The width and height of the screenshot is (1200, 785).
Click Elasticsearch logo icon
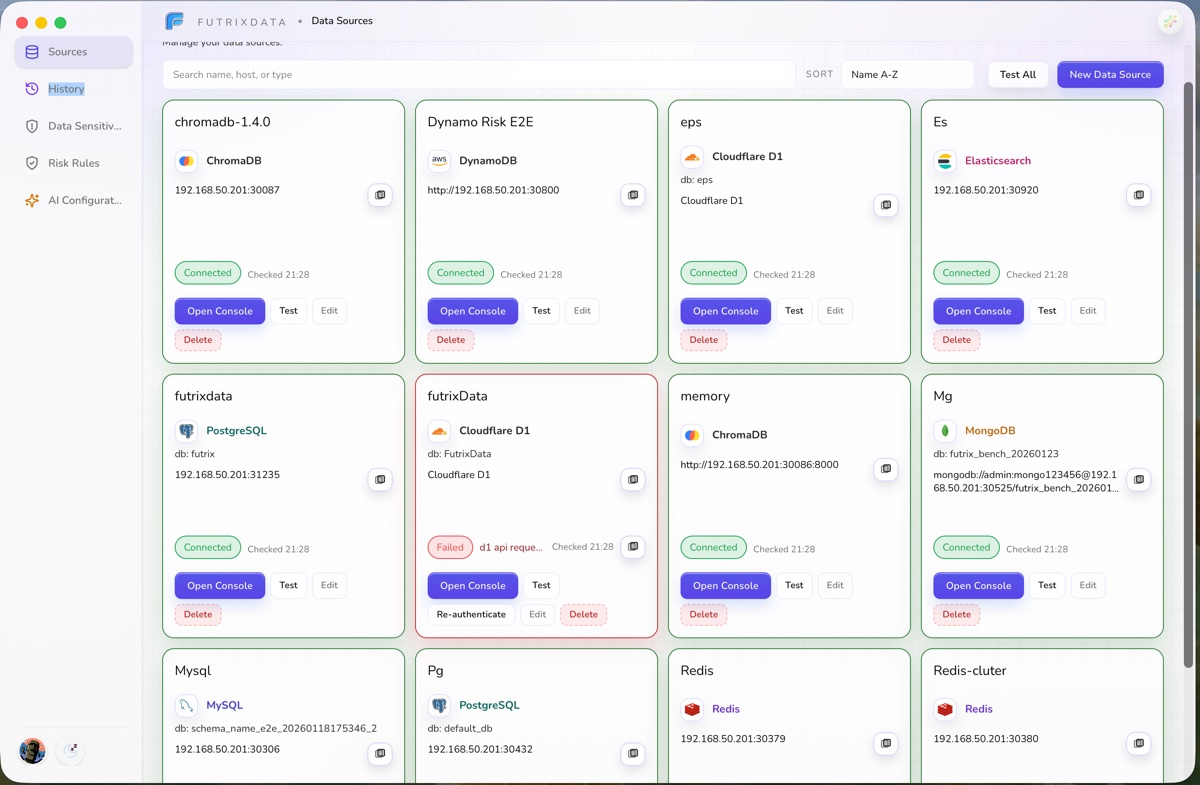coord(945,161)
